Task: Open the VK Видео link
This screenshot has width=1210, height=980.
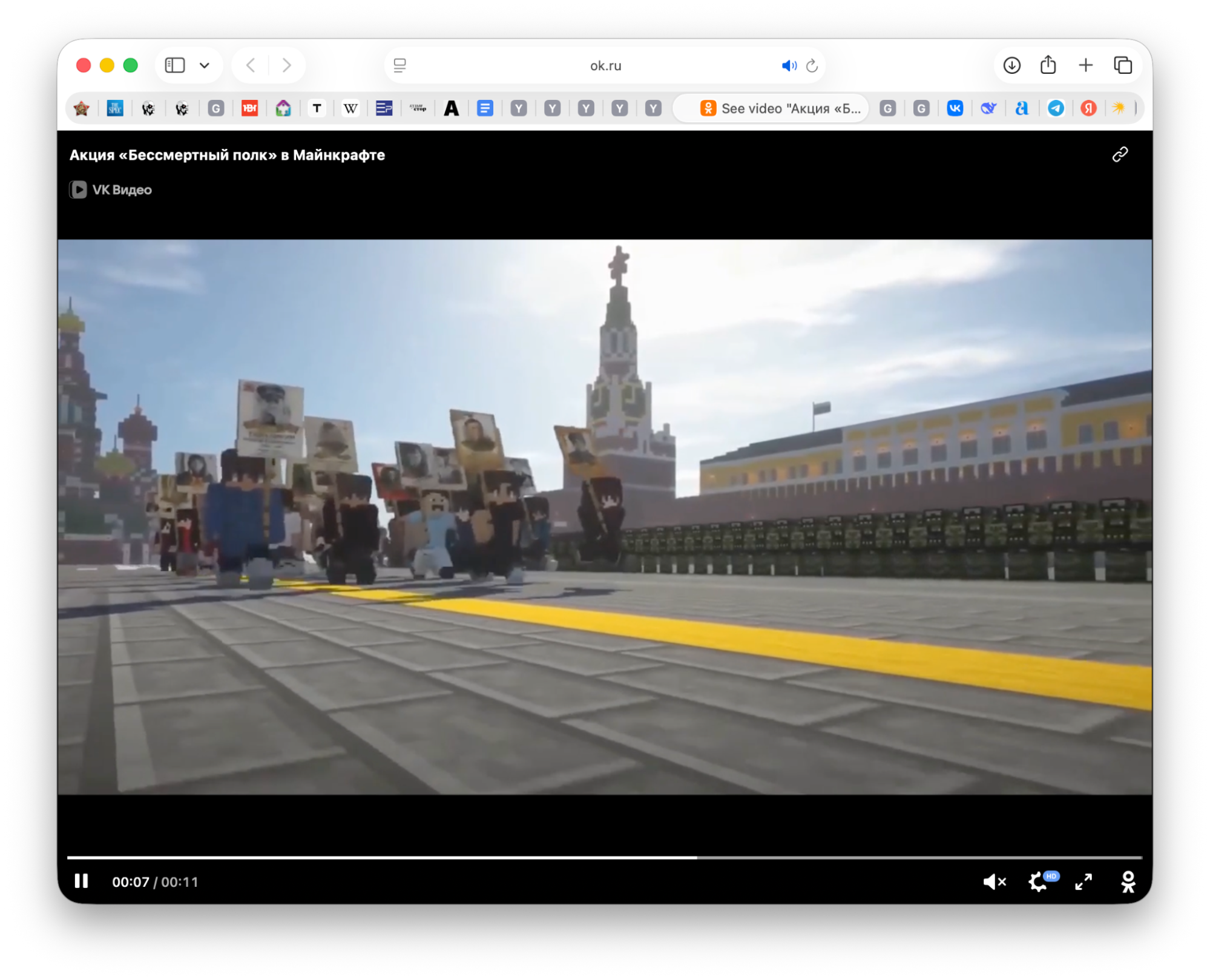Action: coord(110,189)
